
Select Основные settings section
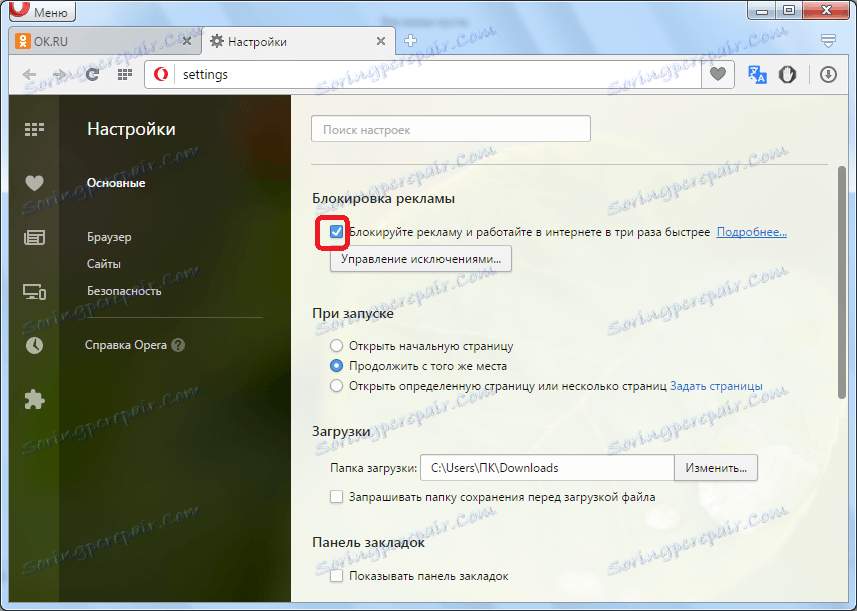[x=116, y=183]
